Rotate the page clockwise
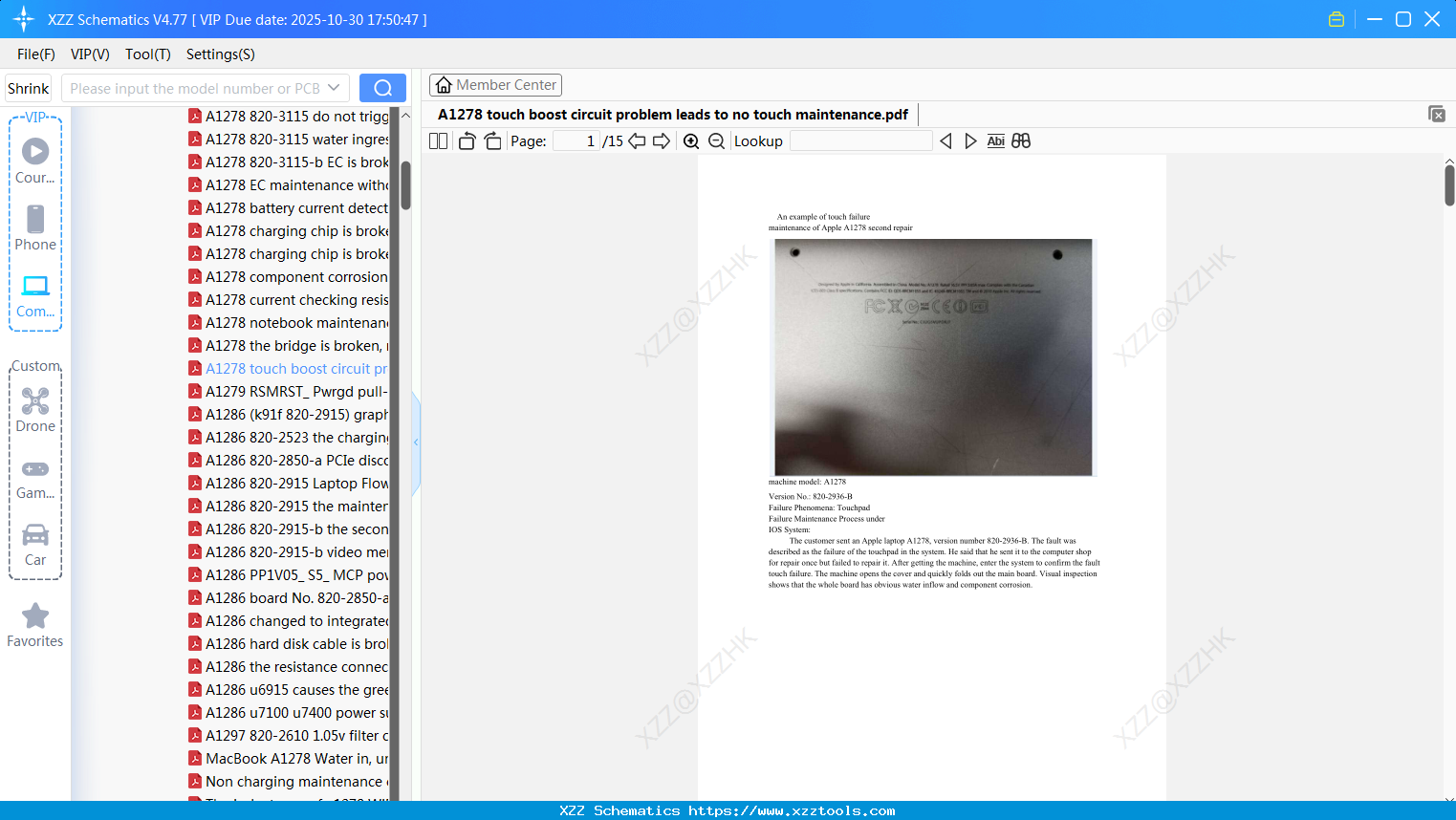Screen dimensions: 1456x820 (492, 141)
